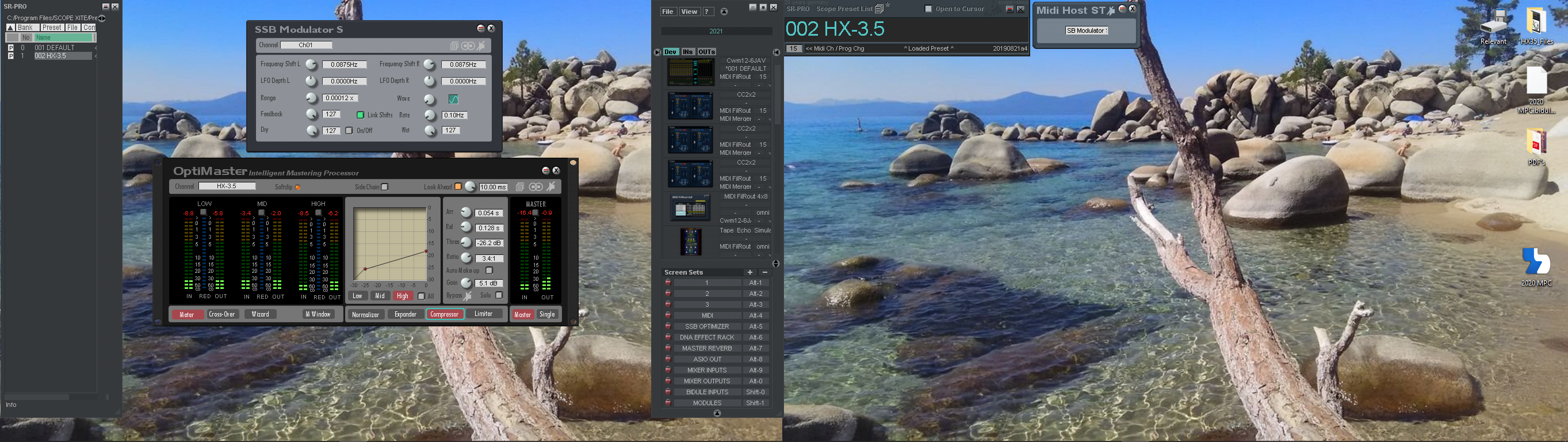Click the 2021 project name bar
Image resolution: width=1568 pixels, height=442 pixels.
717,31
